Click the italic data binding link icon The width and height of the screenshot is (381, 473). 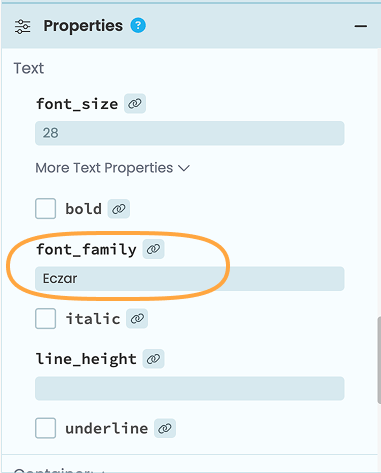(137, 319)
